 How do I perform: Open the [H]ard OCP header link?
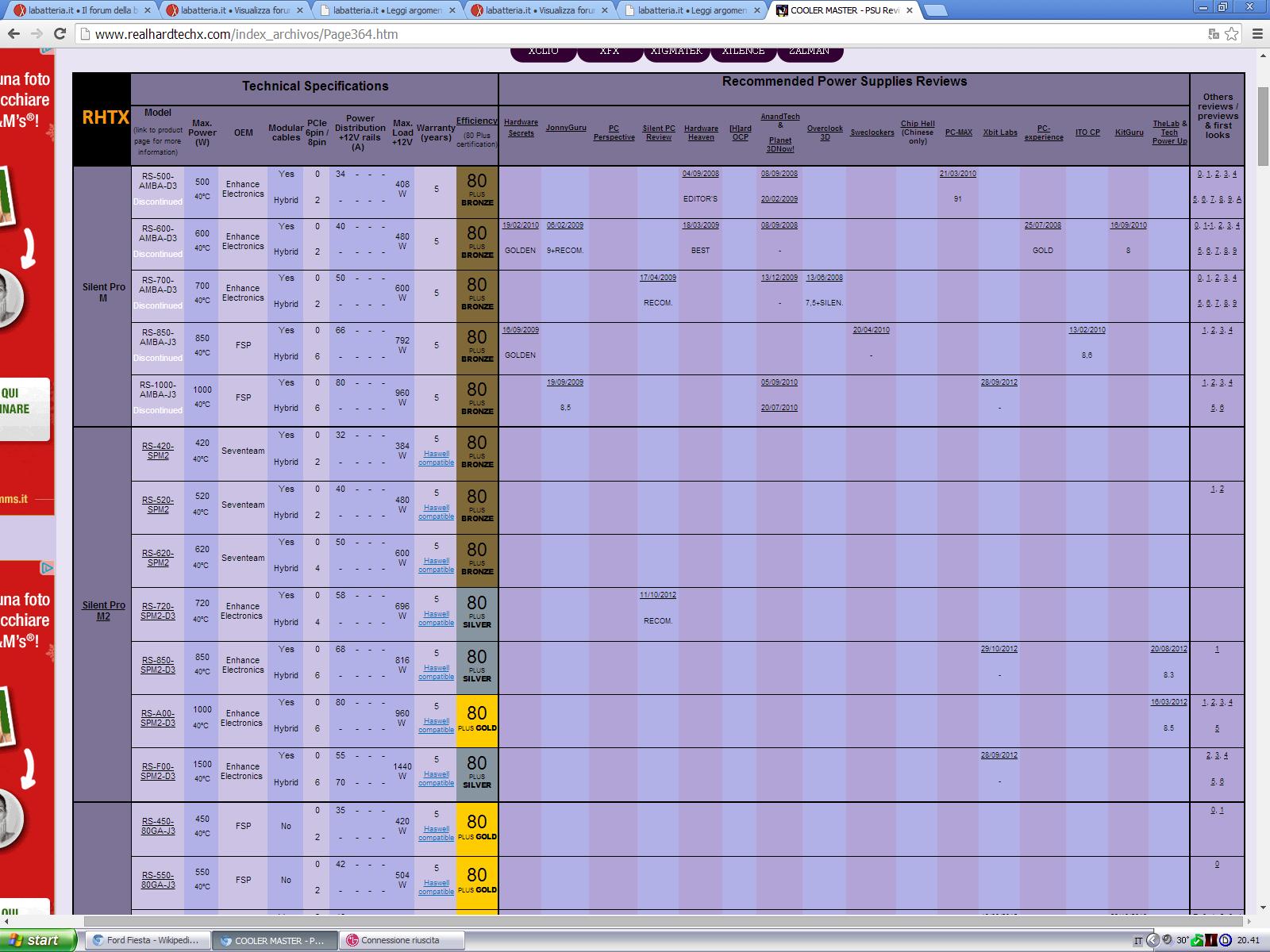pos(741,132)
